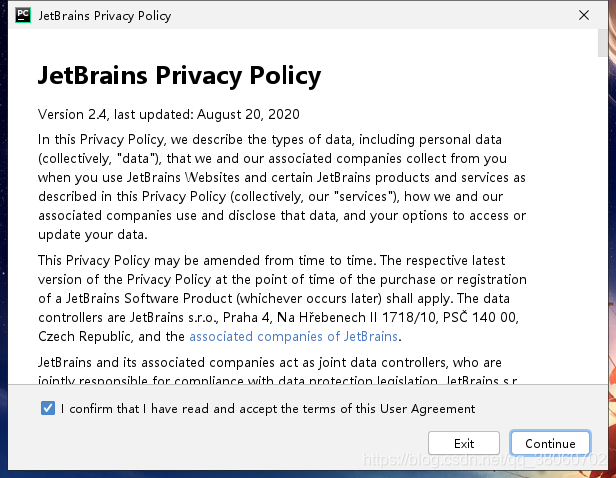
Task: Click the 'JetBrains and its associated companies act' line
Action: click(x=270, y=362)
